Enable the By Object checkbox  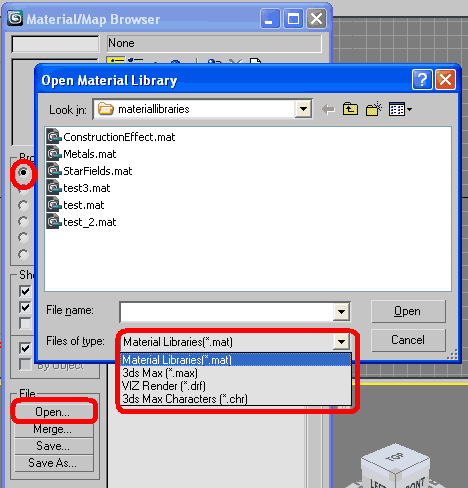[x=25, y=364]
